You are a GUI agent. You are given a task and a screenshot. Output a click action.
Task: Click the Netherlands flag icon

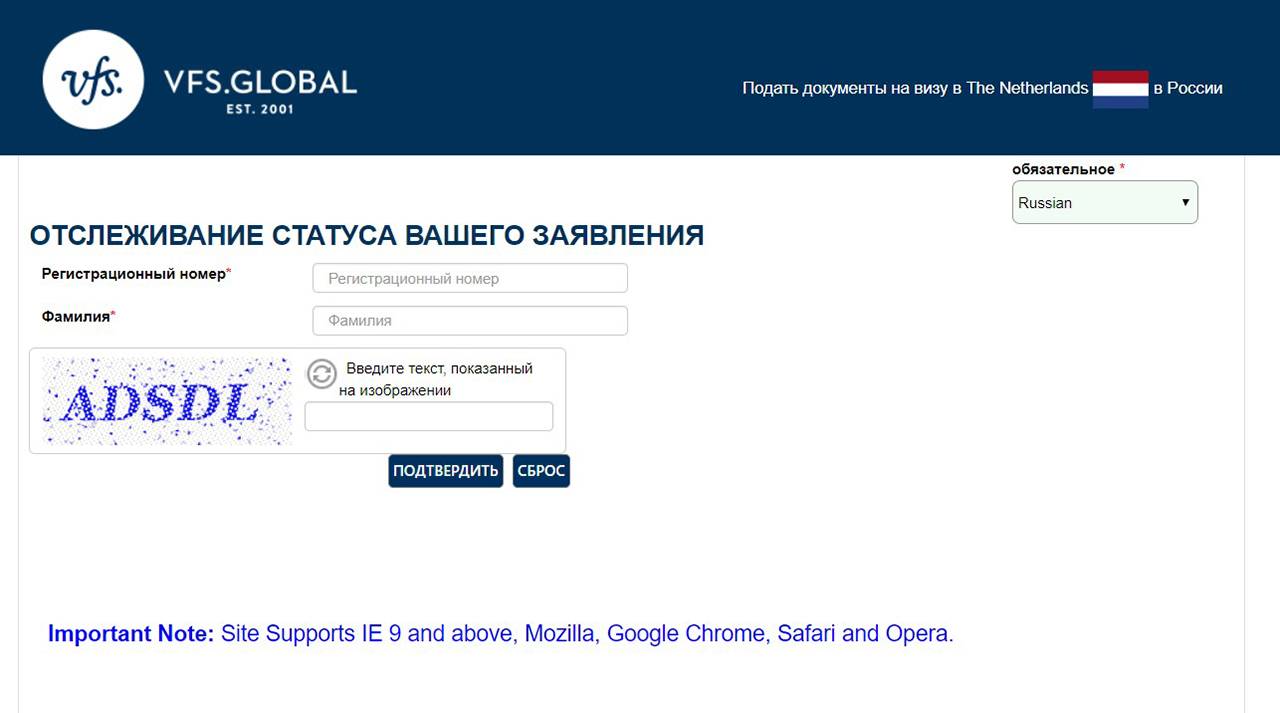[x=1120, y=89]
